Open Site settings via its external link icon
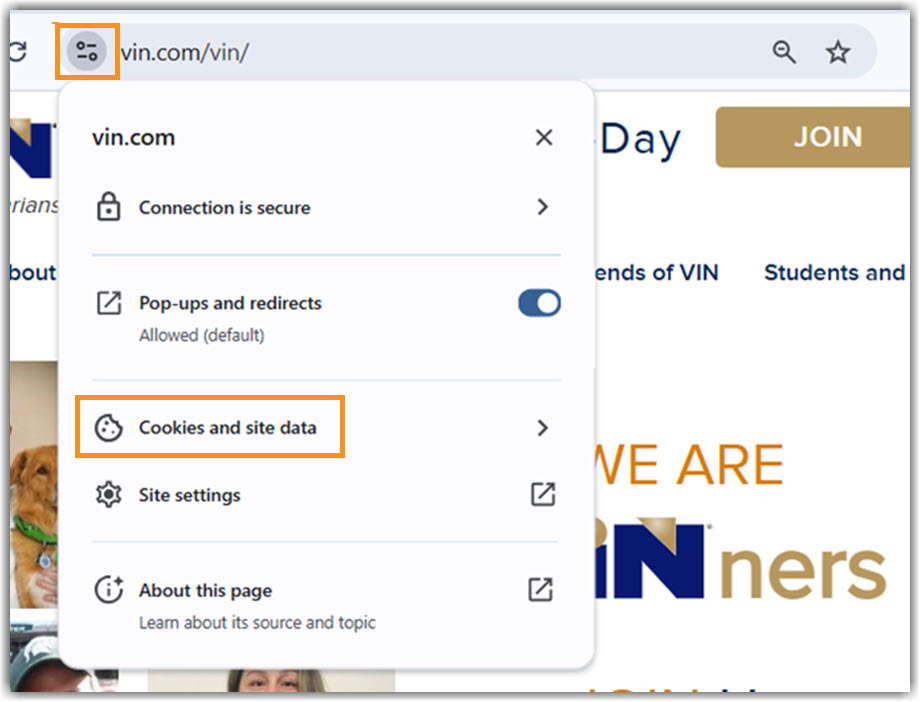Screen dimensions: 920x702 (x=542, y=494)
